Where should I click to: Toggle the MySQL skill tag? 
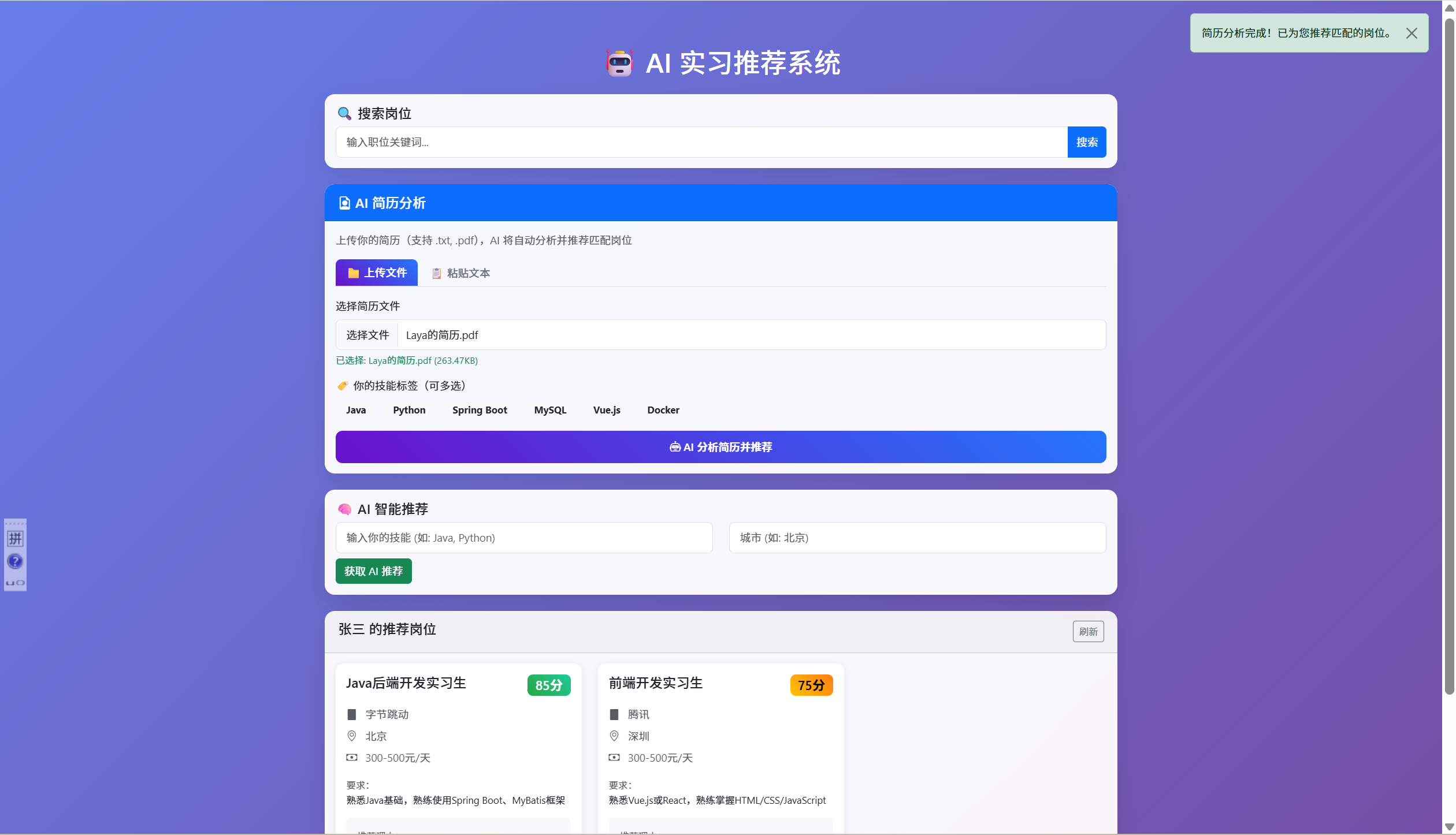[x=550, y=410]
